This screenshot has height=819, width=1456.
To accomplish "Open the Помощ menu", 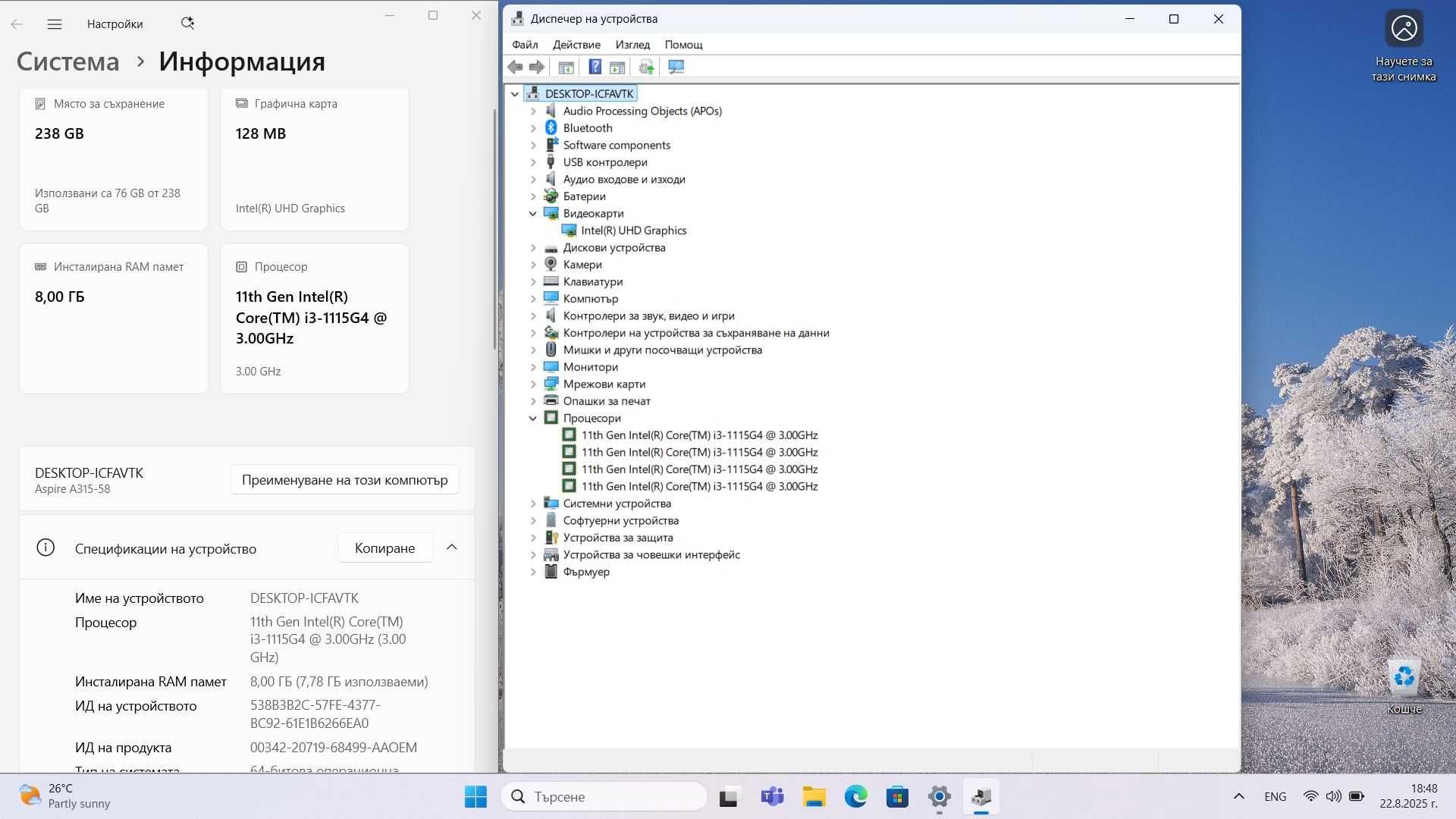I will point(683,45).
